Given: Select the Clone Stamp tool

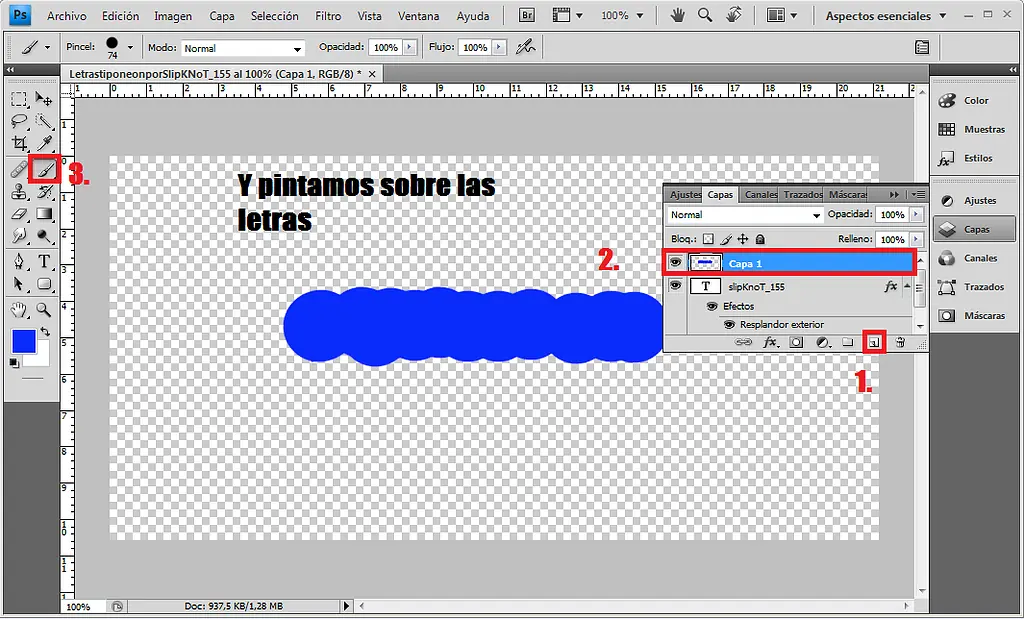Looking at the screenshot, I should pyautogui.click(x=18, y=192).
